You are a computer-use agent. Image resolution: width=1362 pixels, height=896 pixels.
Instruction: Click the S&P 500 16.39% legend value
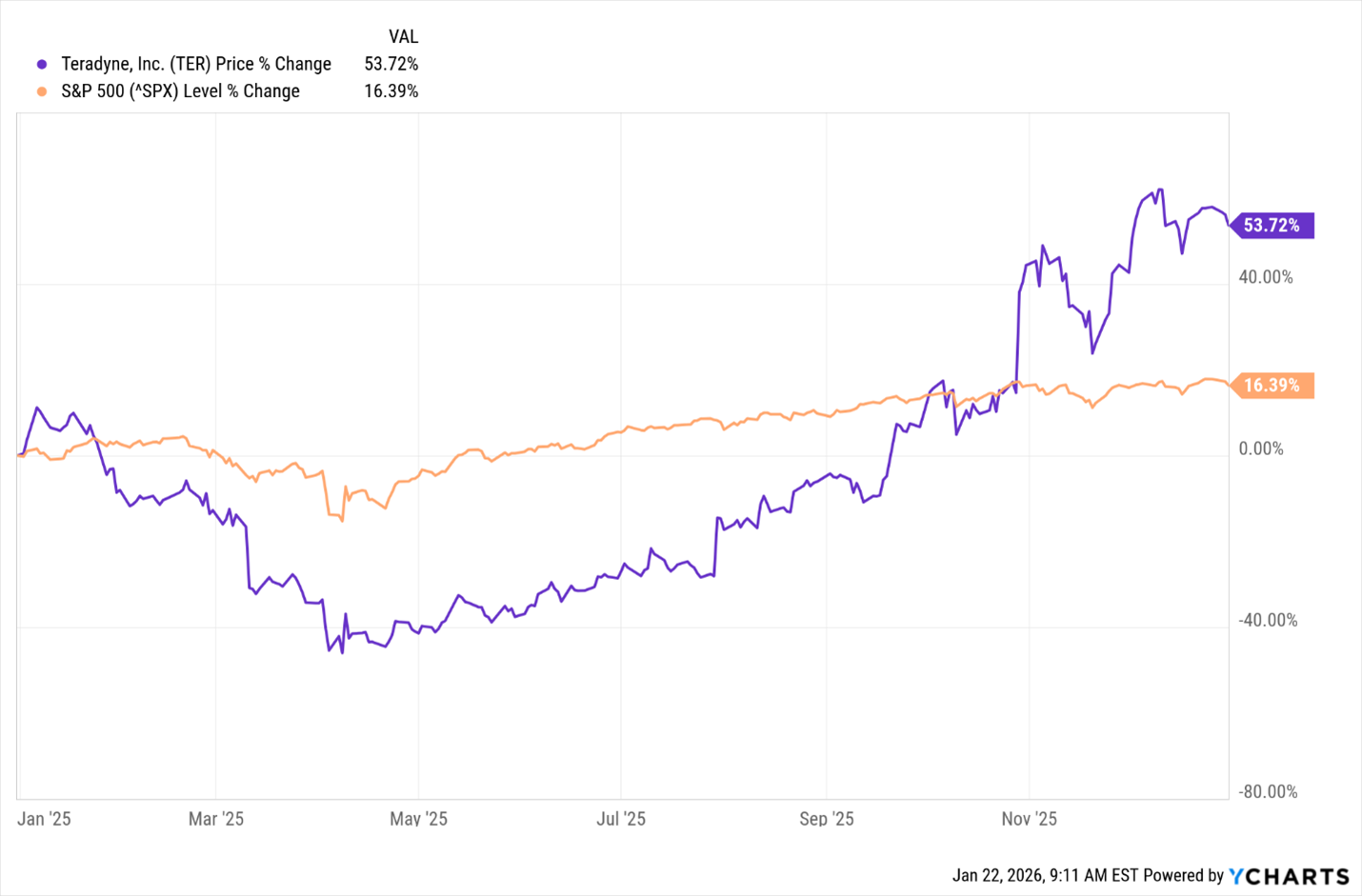coord(391,91)
